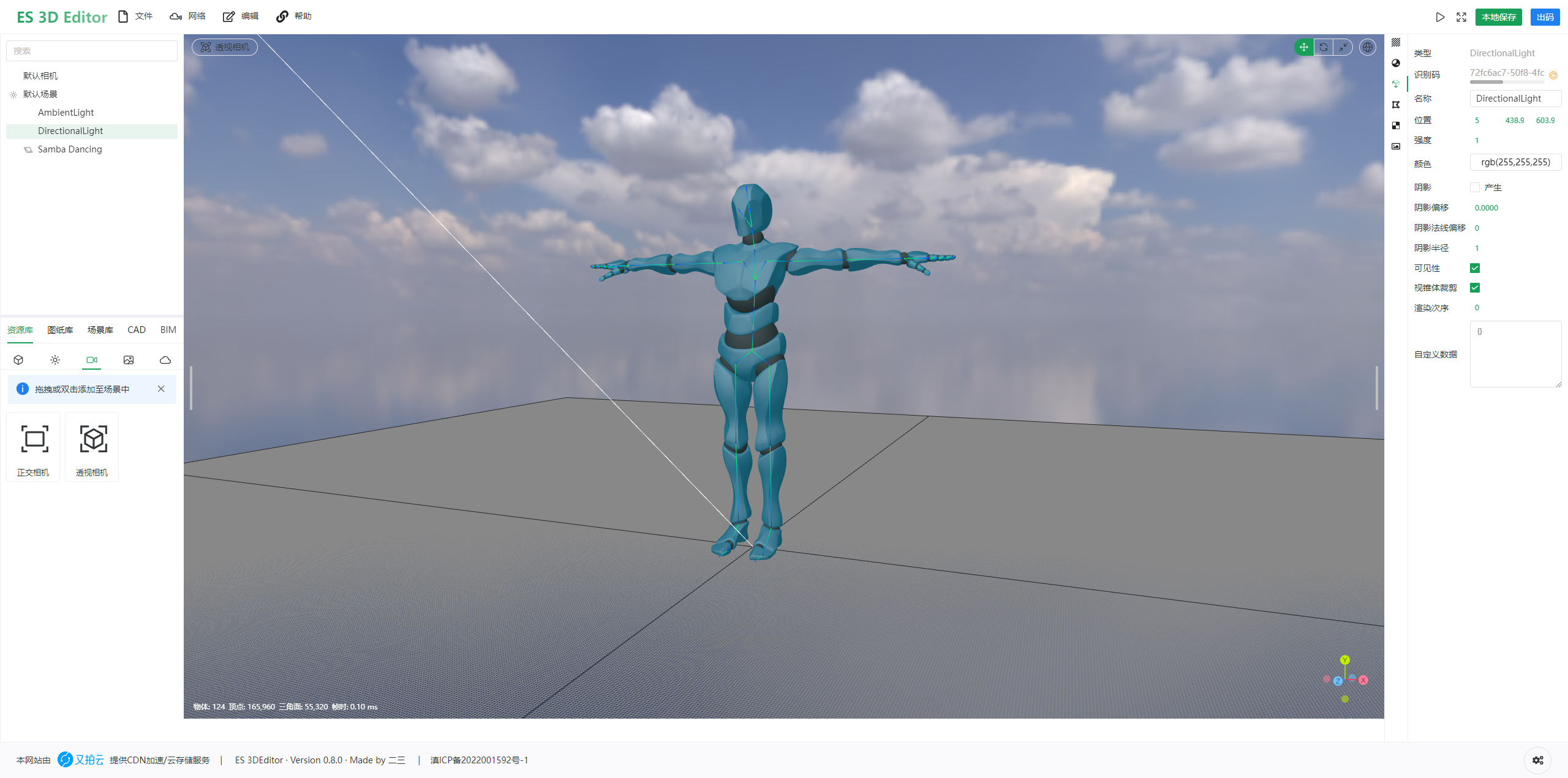
Task: Switch to the BIM tab
Action: point(168,330)
